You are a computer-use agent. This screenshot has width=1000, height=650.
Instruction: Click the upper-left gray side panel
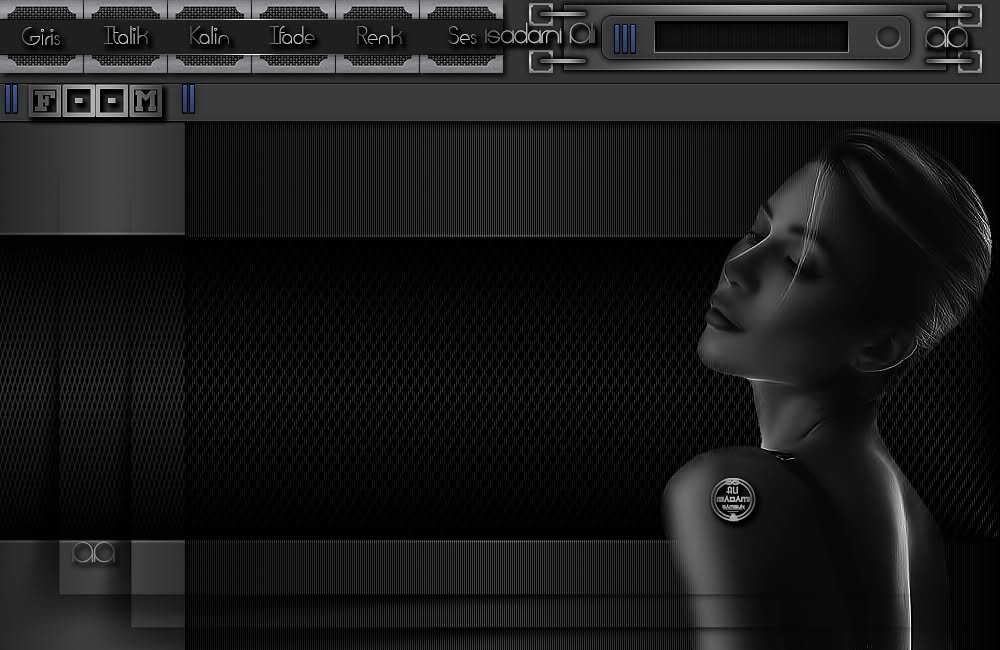[92, 179]
